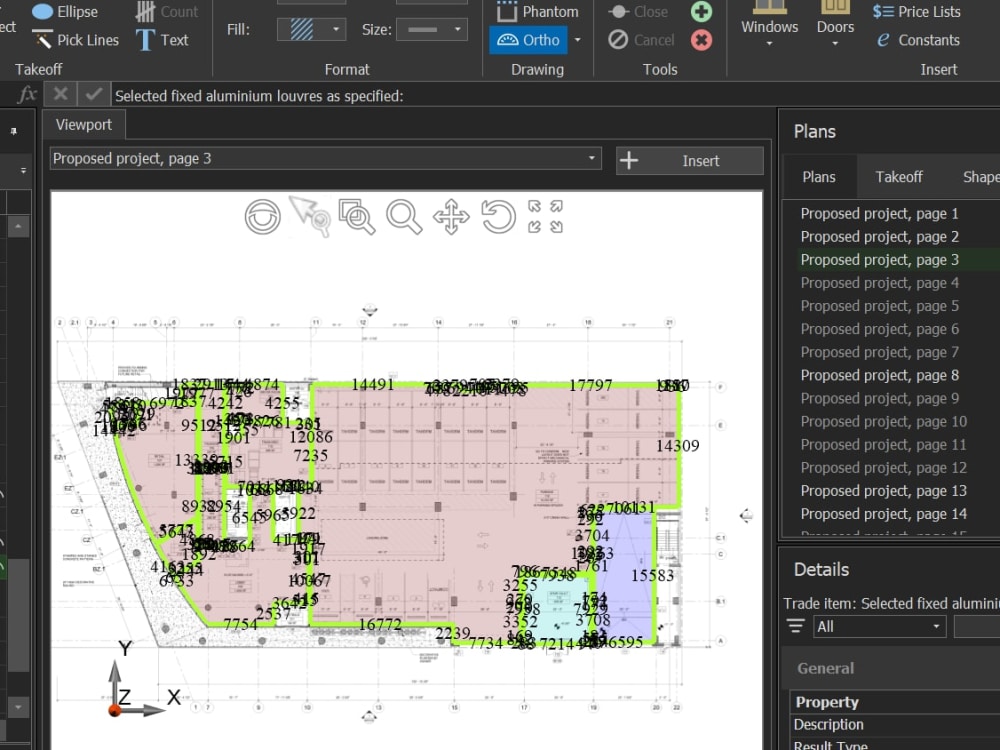This screenshot has width=1000, height=750.
Task: Select Proposed project, page 4
Action: (879, 283)
